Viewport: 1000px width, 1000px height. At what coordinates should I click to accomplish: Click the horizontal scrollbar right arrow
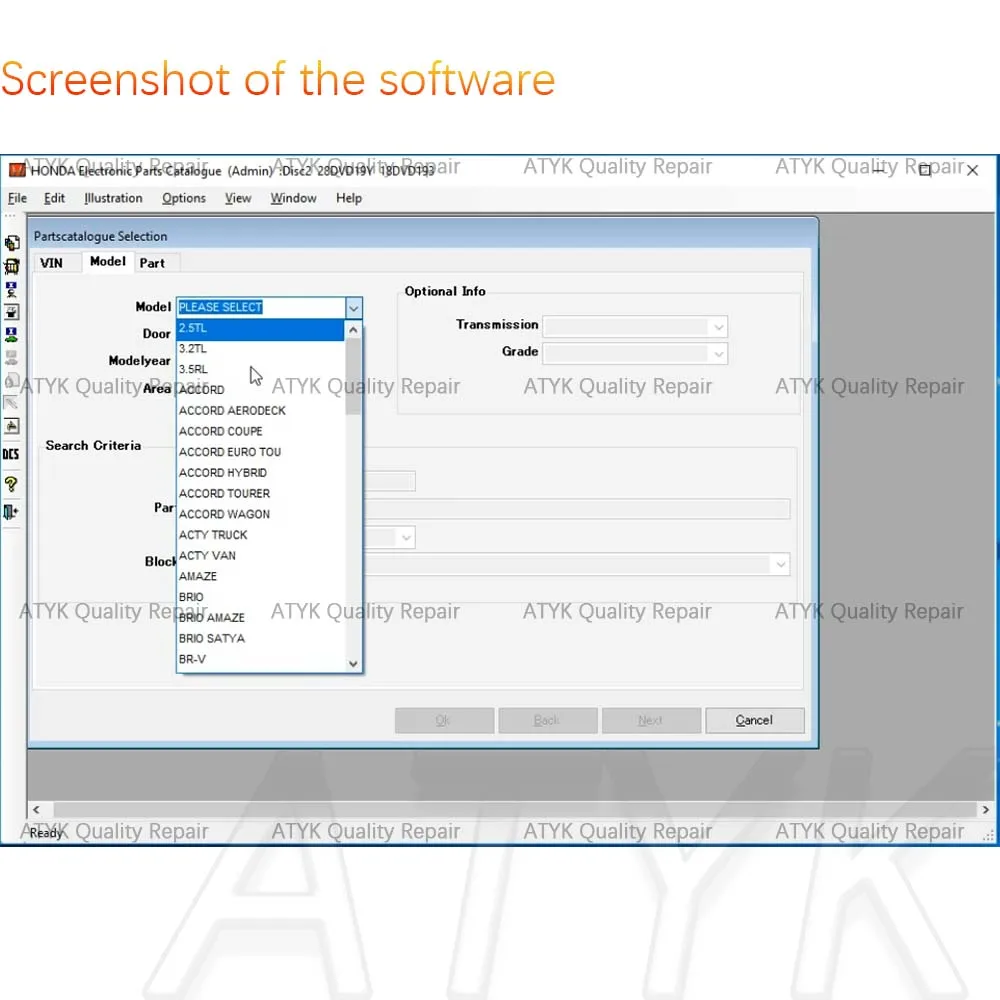pos(985,810)
